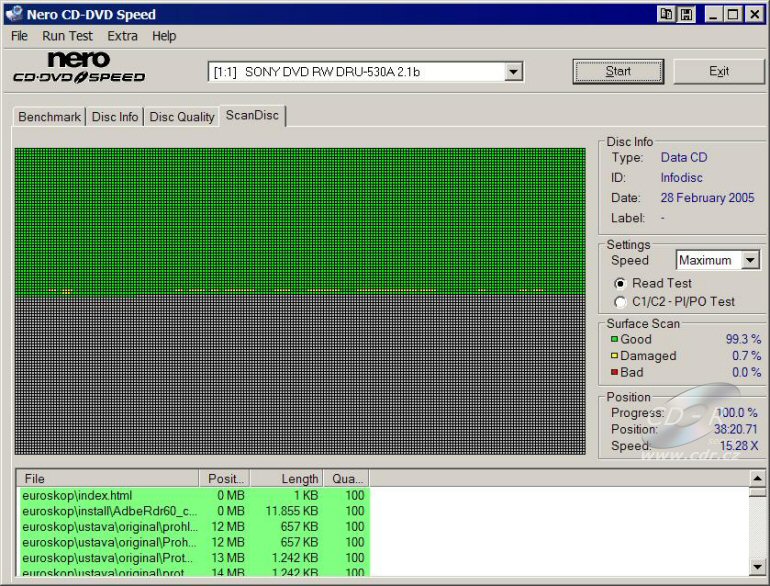Click the 100.0 % progress value

coord(737,413)
